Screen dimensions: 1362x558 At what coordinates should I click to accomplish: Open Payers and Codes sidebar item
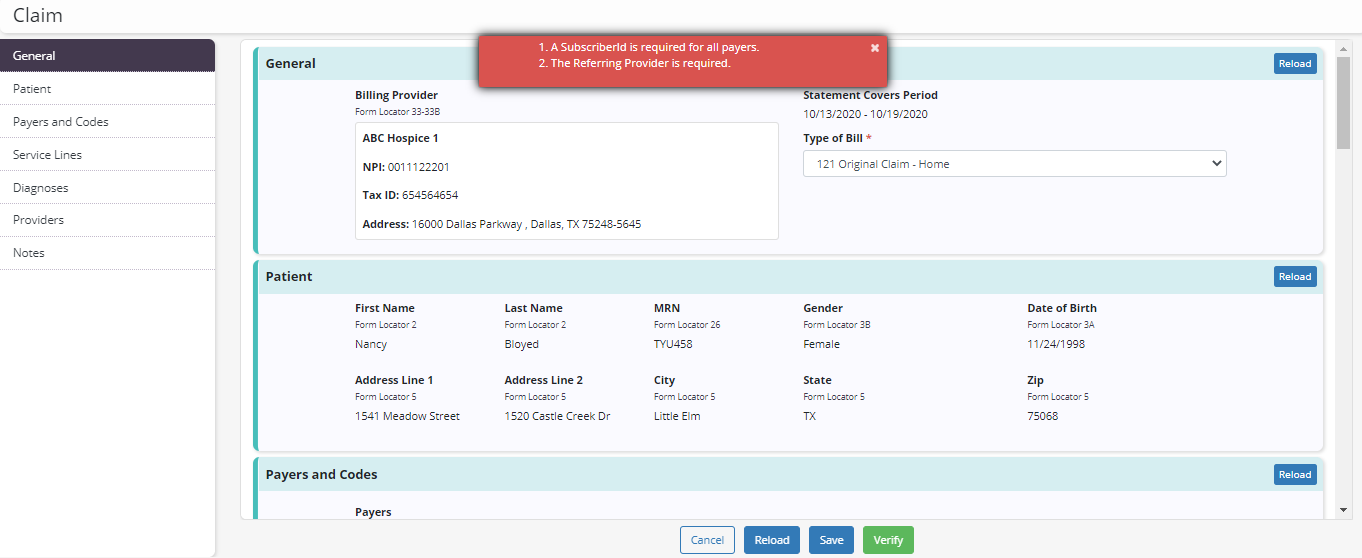pyautogui.click(x=107, y=122)
